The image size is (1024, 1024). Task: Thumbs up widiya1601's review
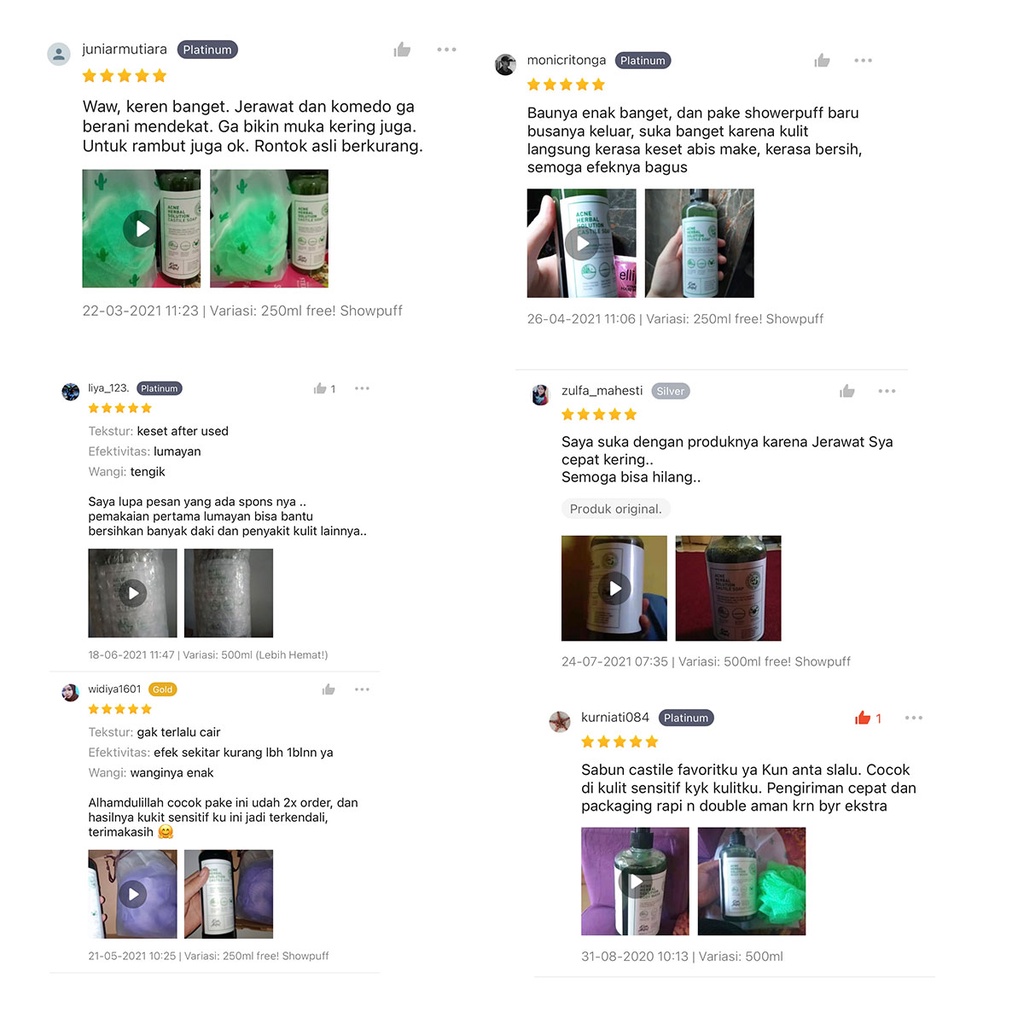pos(328,690)
